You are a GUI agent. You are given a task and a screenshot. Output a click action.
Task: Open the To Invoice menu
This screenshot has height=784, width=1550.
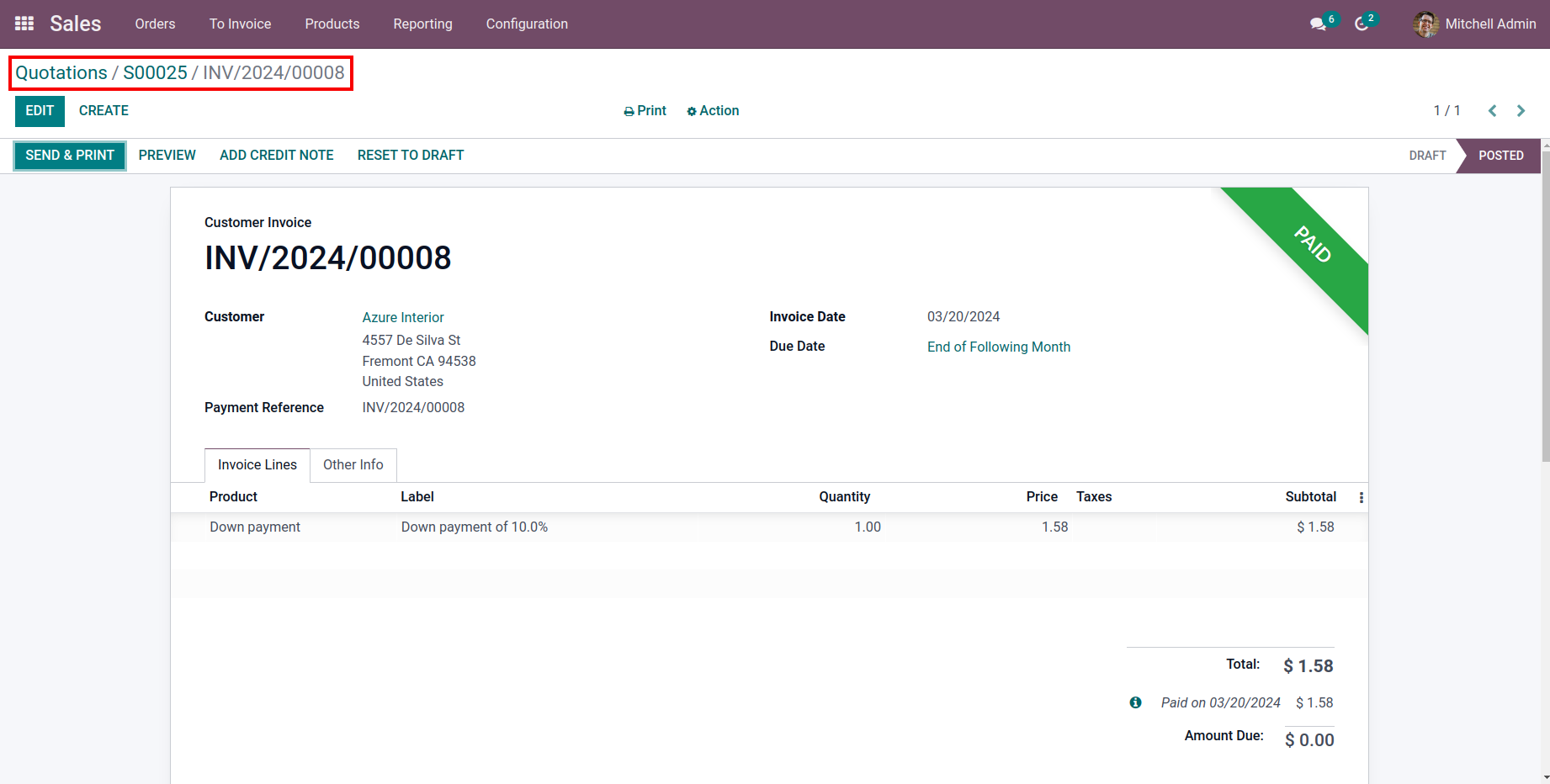point(240,24)
